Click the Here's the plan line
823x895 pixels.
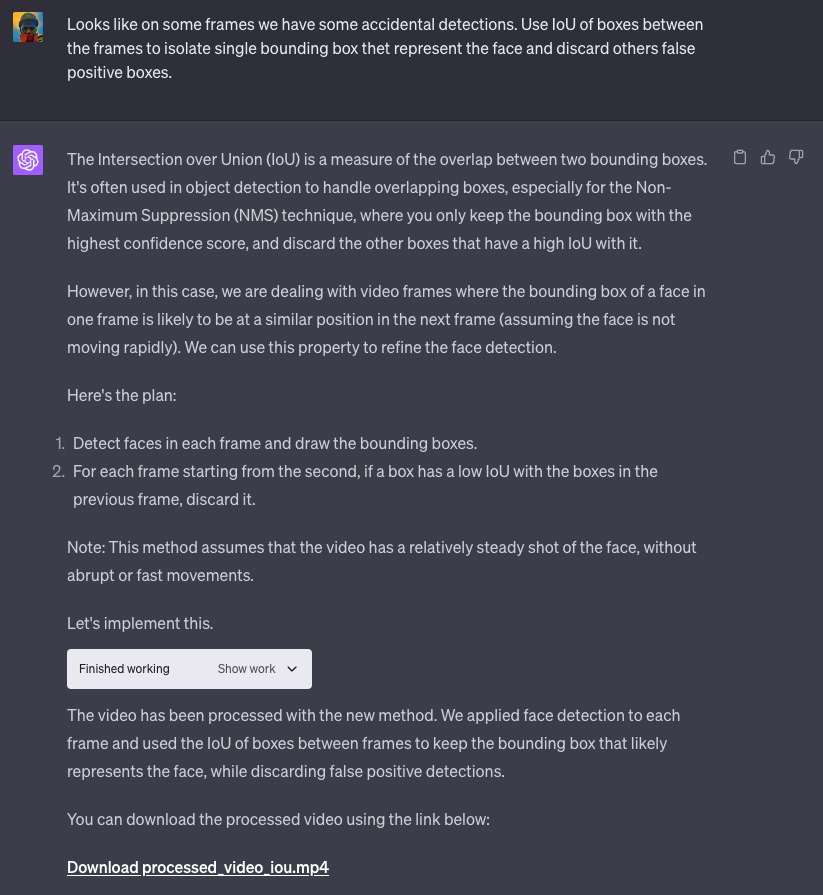(121, 395)
